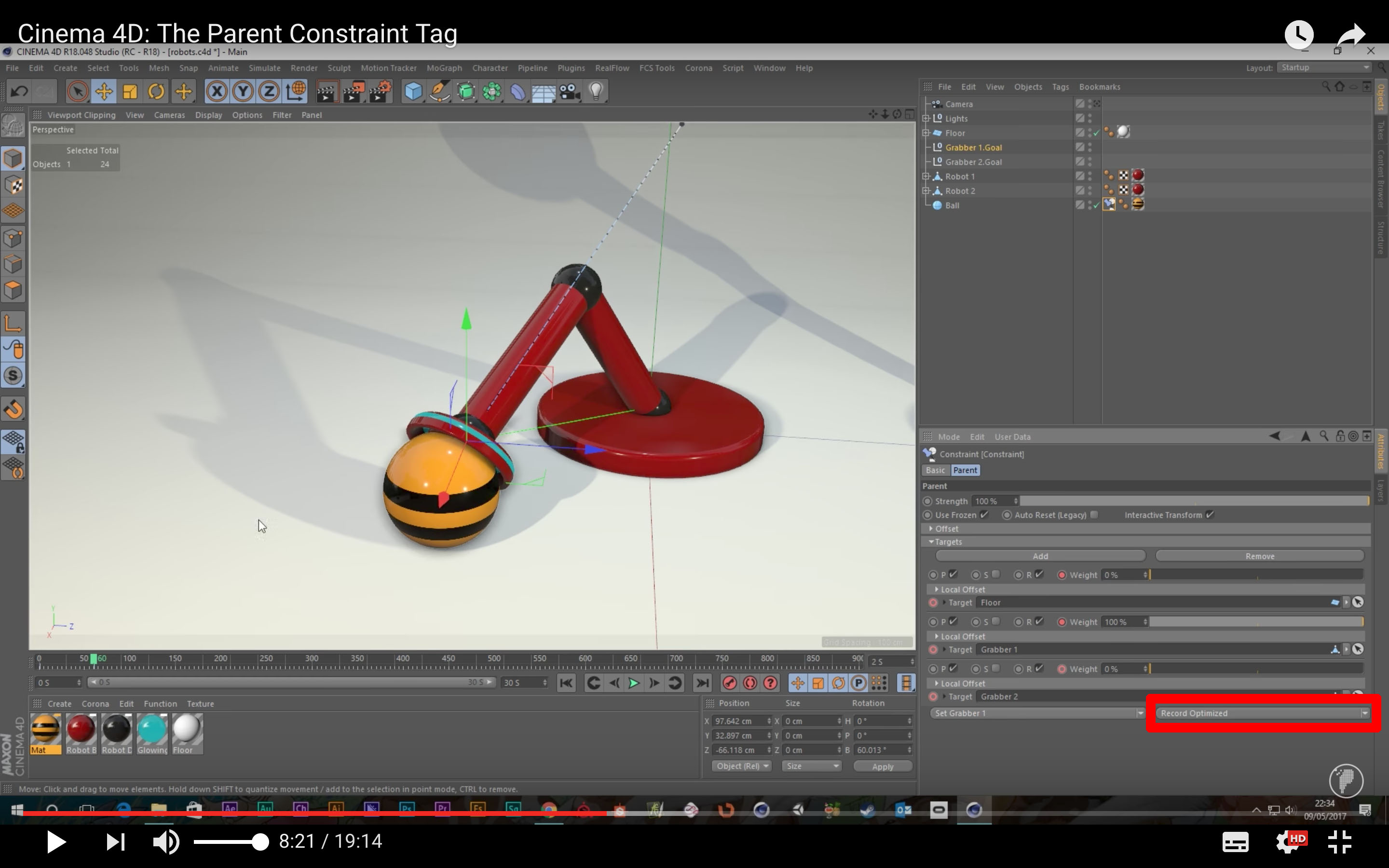Open the Set Grabber 1 dropdown

click(x=1037, y=713)
